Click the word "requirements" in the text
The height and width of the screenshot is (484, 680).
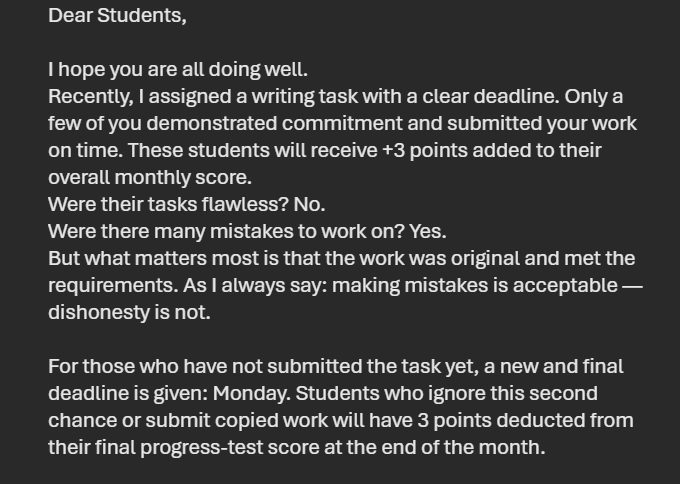click(113, 285)
